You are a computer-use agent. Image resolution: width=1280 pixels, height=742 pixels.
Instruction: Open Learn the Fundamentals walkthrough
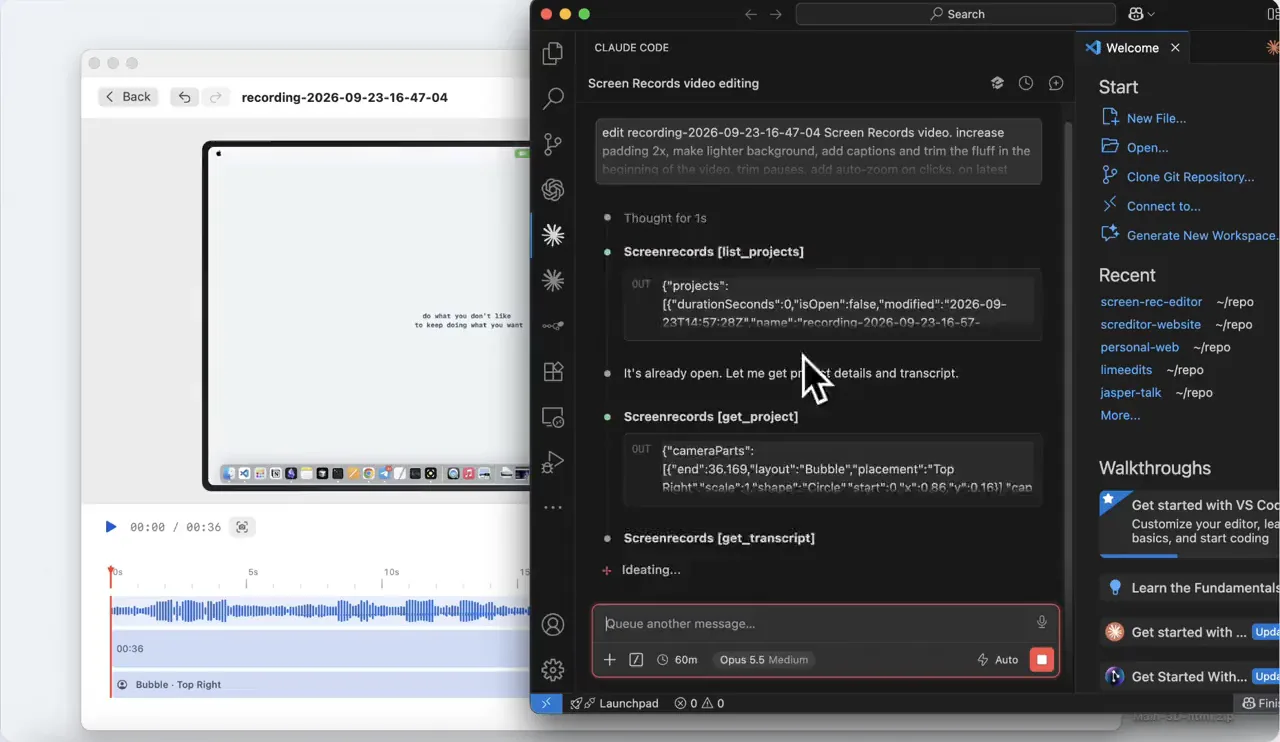coord(1189,588)
